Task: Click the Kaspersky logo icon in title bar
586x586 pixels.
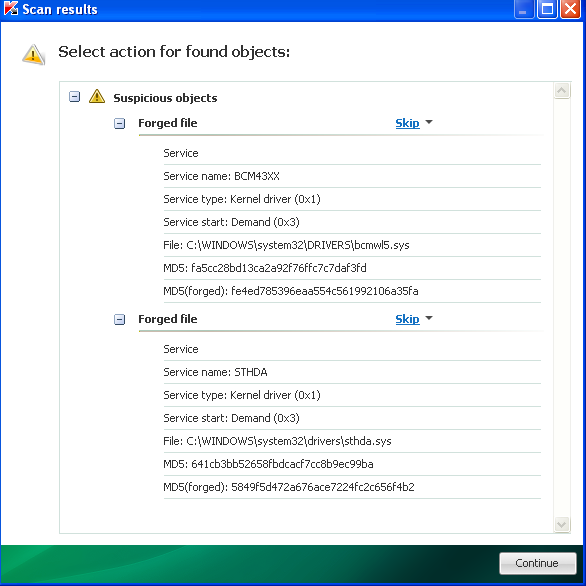Action: coord(10,8)
